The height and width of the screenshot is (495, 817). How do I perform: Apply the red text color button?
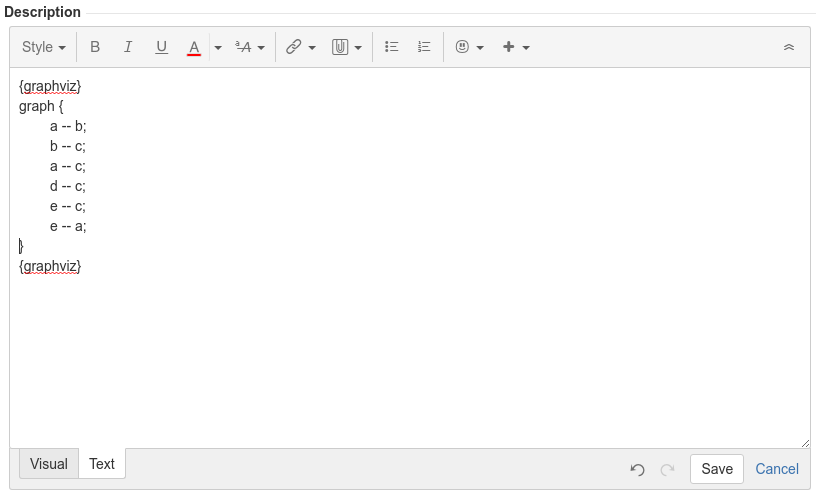tap(194, 47)
